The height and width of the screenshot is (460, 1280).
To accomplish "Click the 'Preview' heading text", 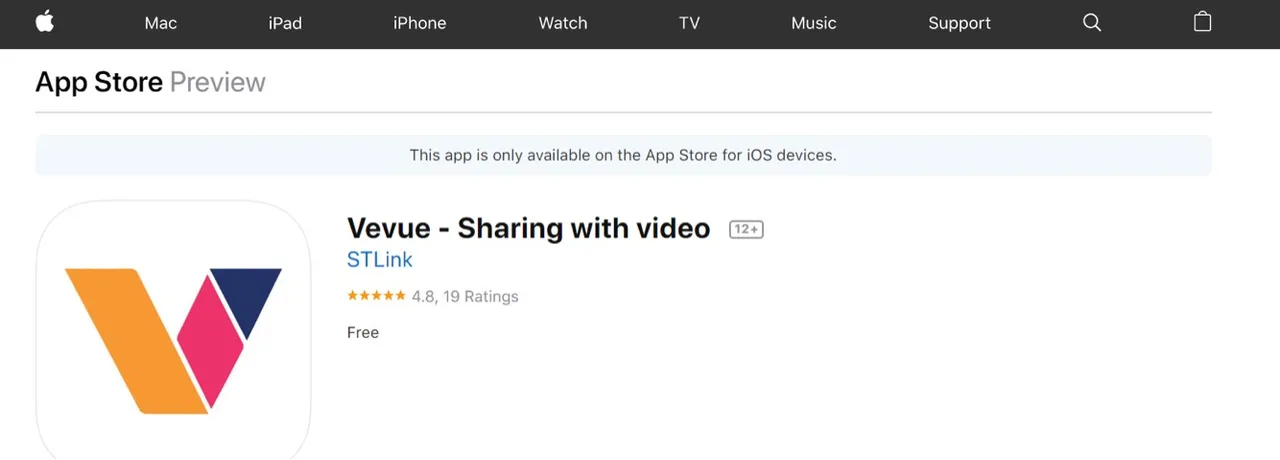I will click(x=218, y=82).
